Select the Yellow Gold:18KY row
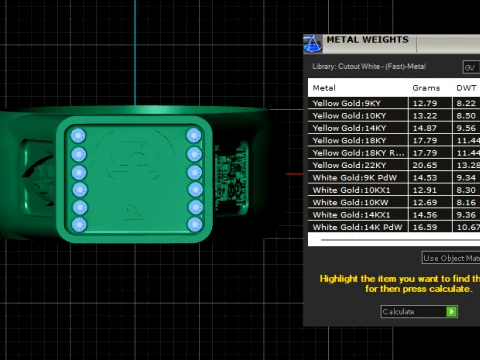Image resolution: width=480 pixels, height=360 pixels. [394, 140]
